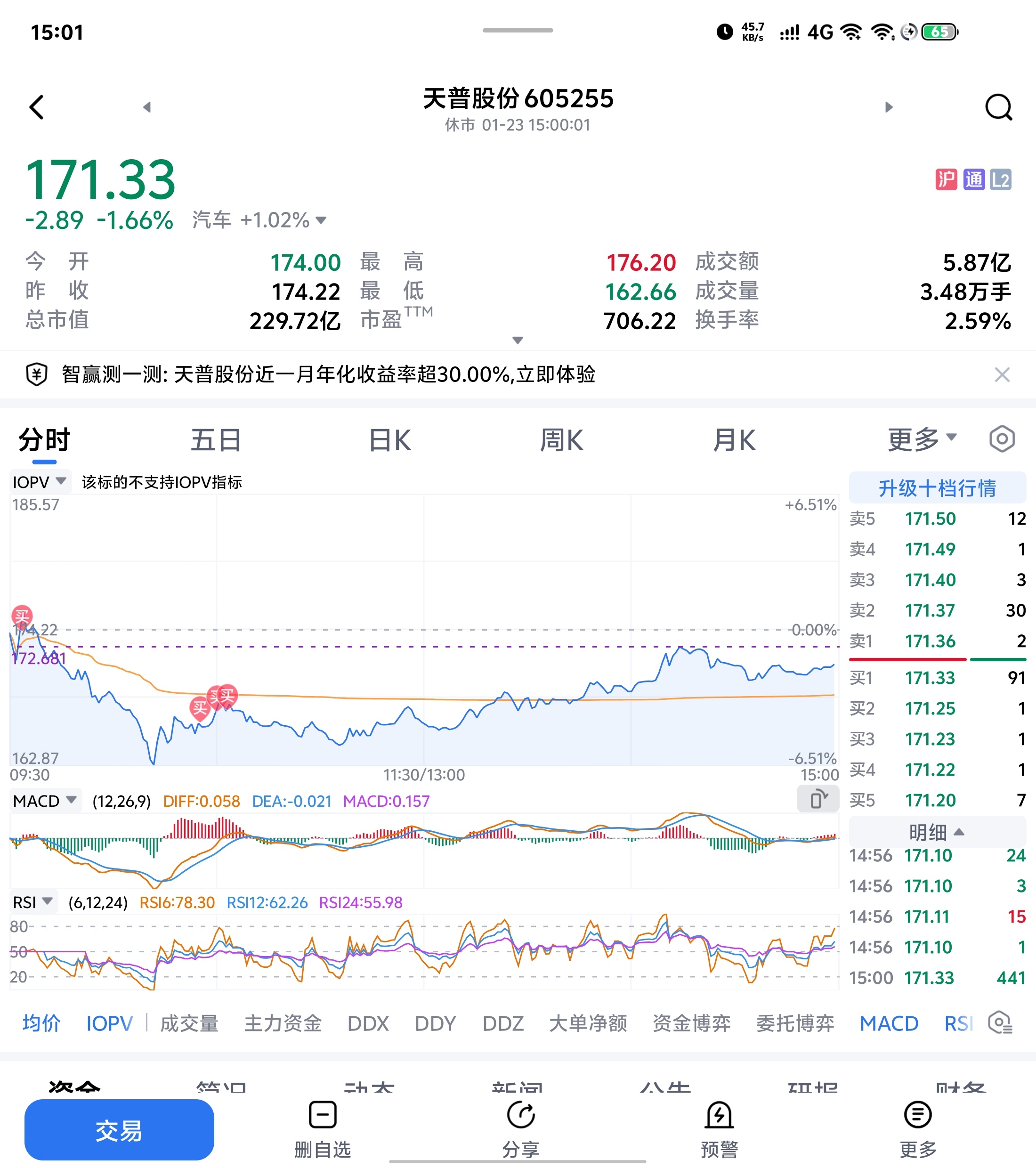
Task: Tap the back arrow icon
Action: [37, 107]
